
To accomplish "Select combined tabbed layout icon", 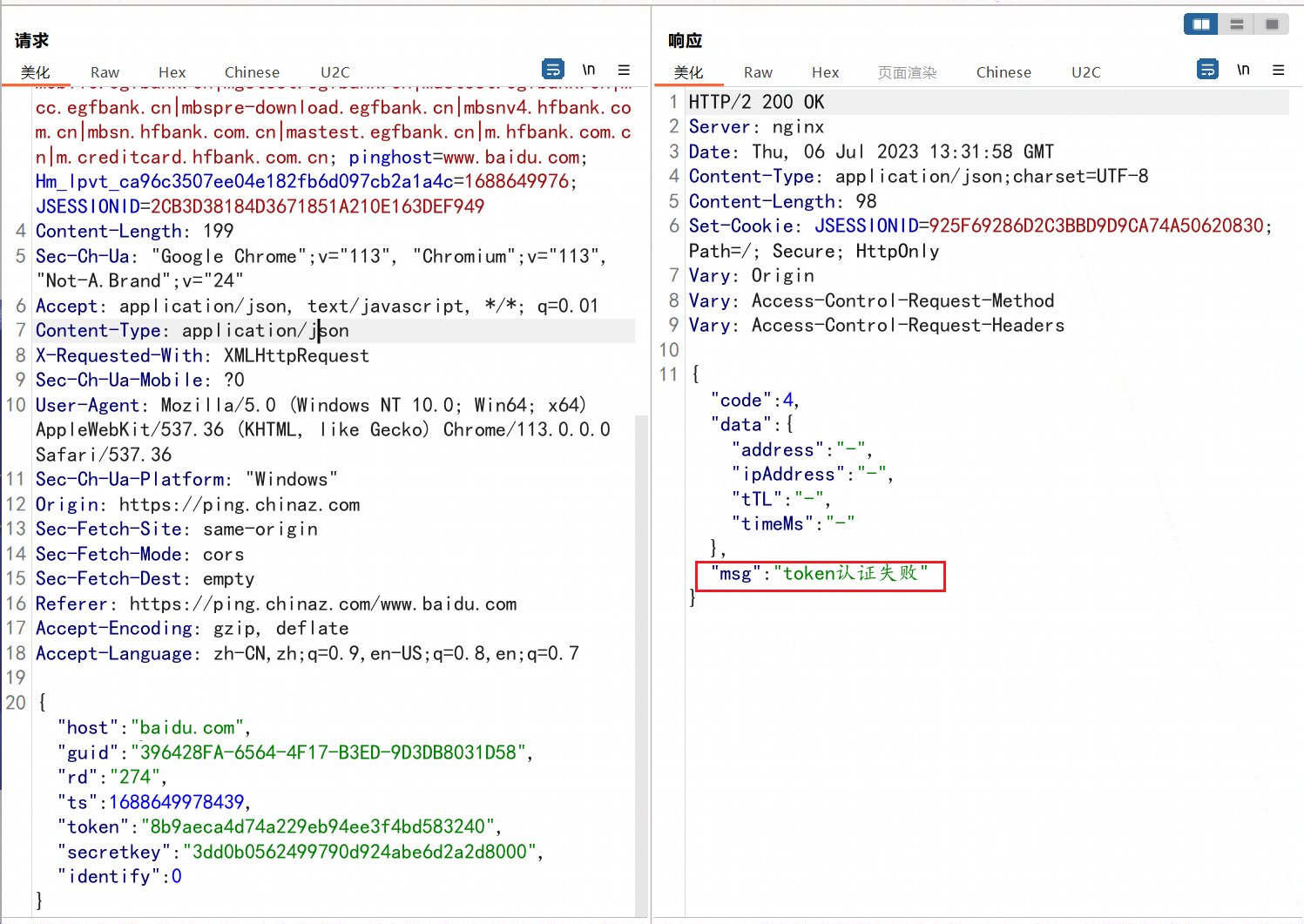I will coord(1272,24).
